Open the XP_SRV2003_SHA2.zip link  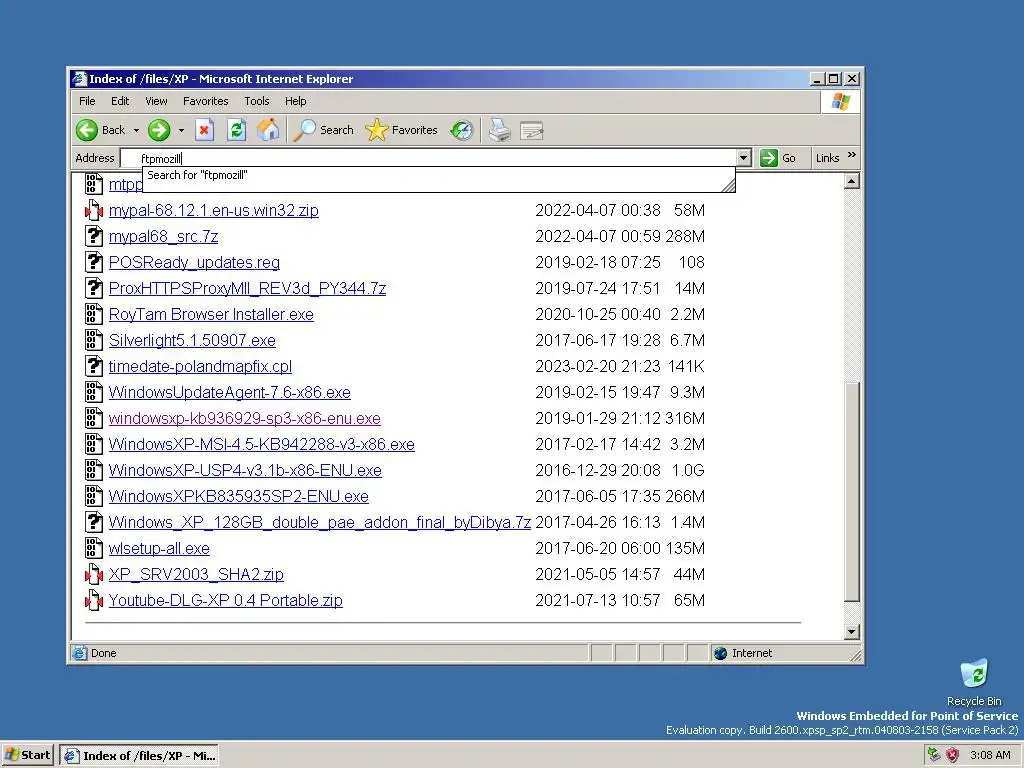pyautogui.click(x=196, y=575)
